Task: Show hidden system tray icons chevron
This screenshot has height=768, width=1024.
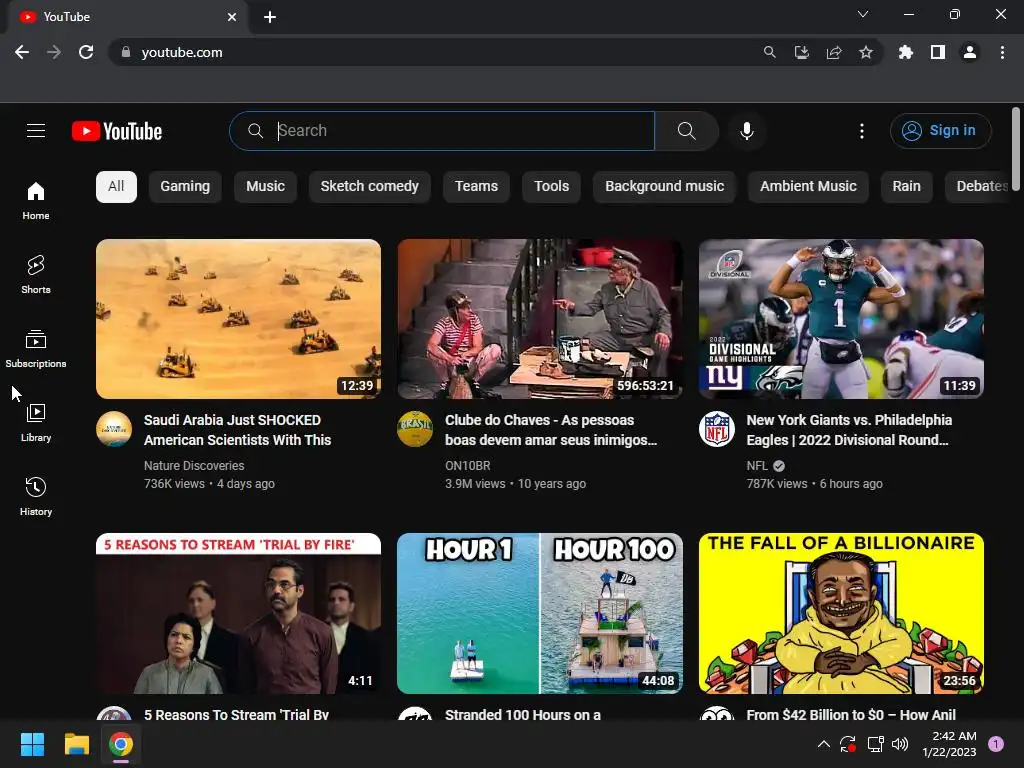Action: click(x=824, y=744)
